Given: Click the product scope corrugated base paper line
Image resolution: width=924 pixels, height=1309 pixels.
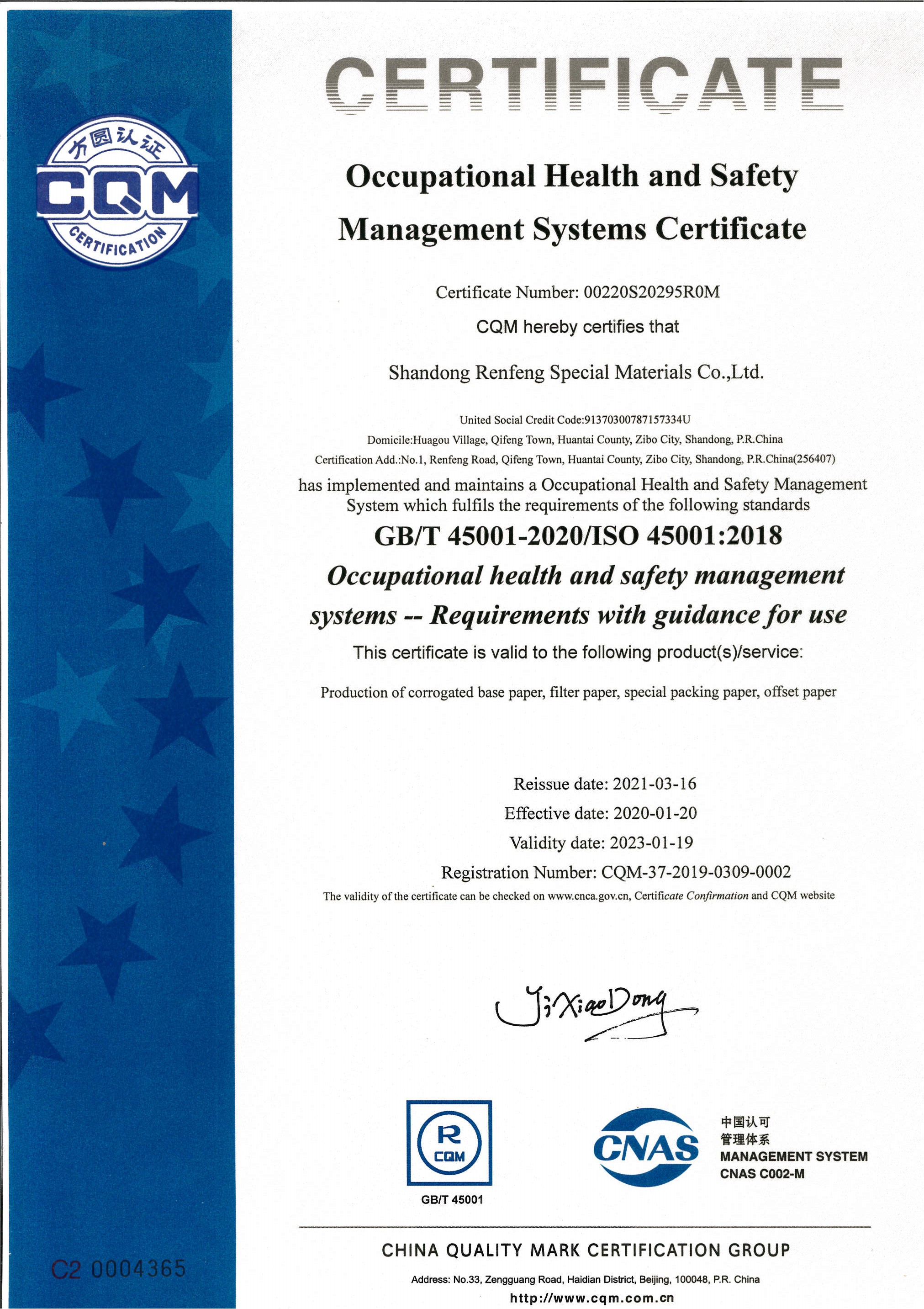Looking at the screenshot, I should coord(578,692).
